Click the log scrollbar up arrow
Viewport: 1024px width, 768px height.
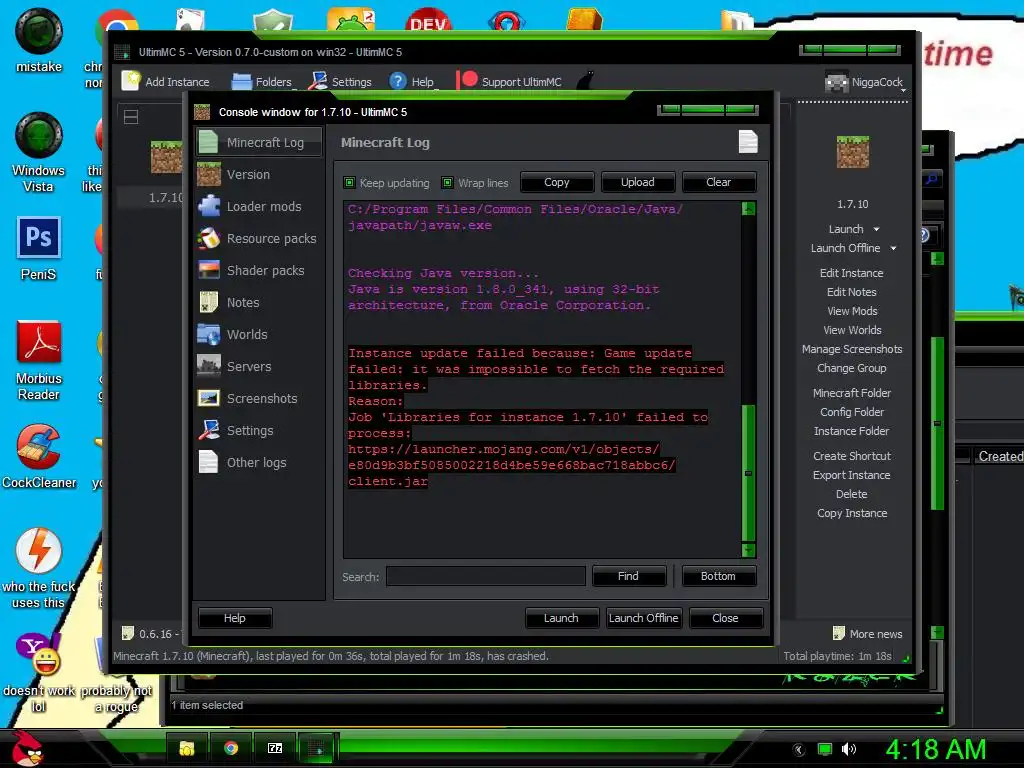click(x=748, y=209)
